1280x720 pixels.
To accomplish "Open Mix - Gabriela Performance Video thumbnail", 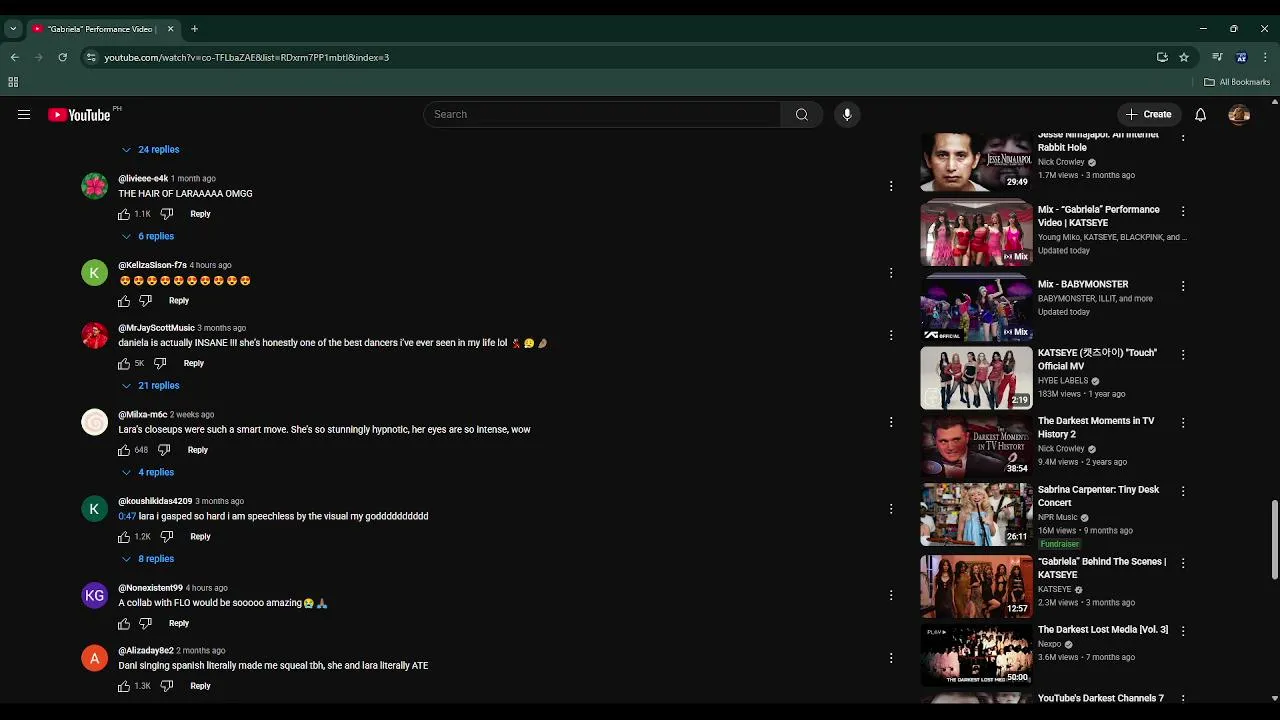I will click(976, 234).
